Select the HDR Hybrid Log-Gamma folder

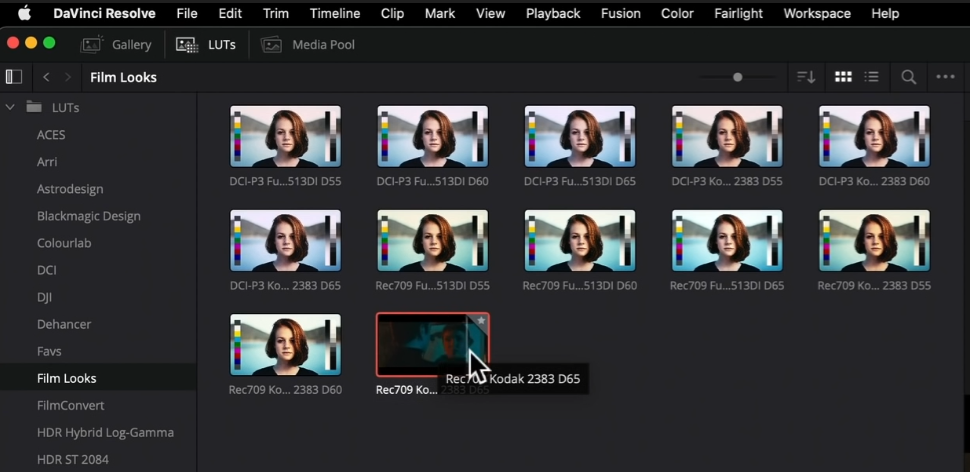coord(105,432)
